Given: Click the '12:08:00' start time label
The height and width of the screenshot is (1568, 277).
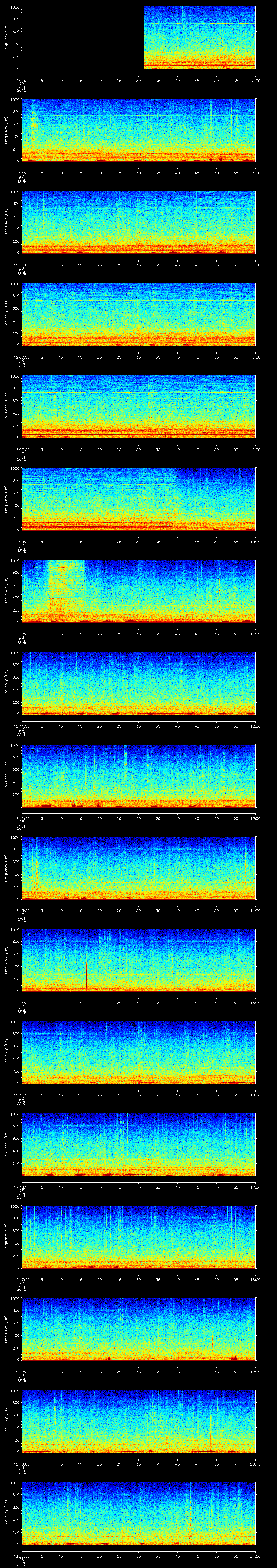Looking at the screenshot, I should coord(21,449).
